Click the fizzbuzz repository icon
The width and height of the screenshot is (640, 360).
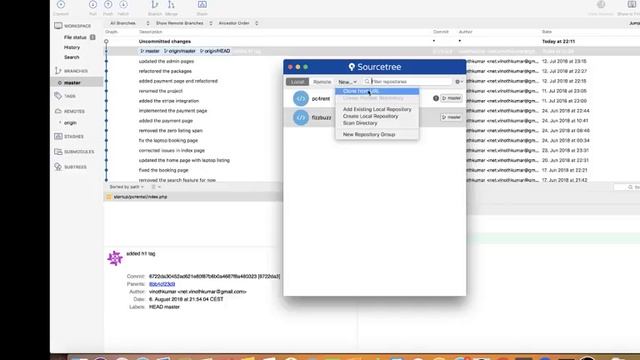[301, 118]
